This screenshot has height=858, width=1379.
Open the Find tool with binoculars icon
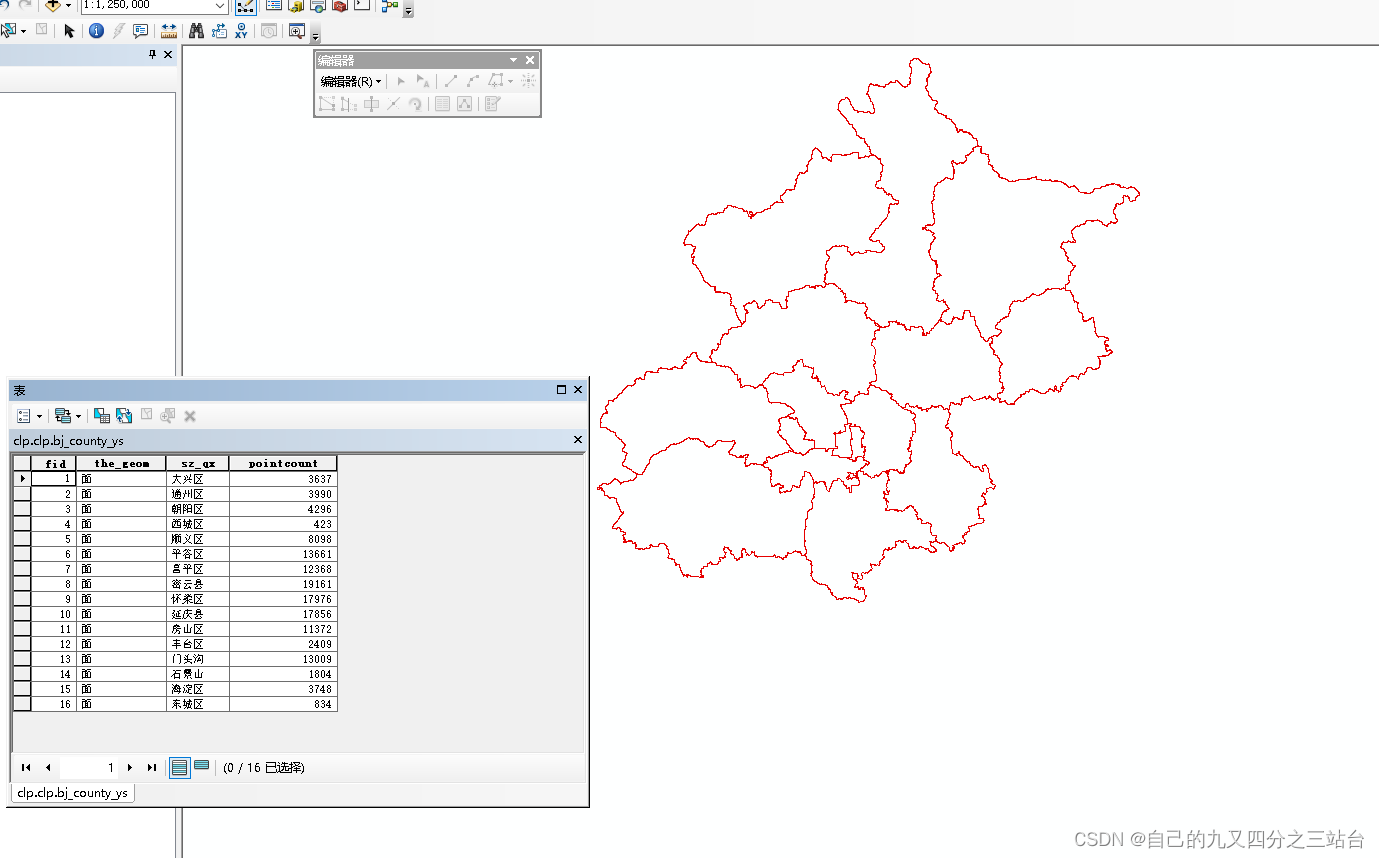196,30
